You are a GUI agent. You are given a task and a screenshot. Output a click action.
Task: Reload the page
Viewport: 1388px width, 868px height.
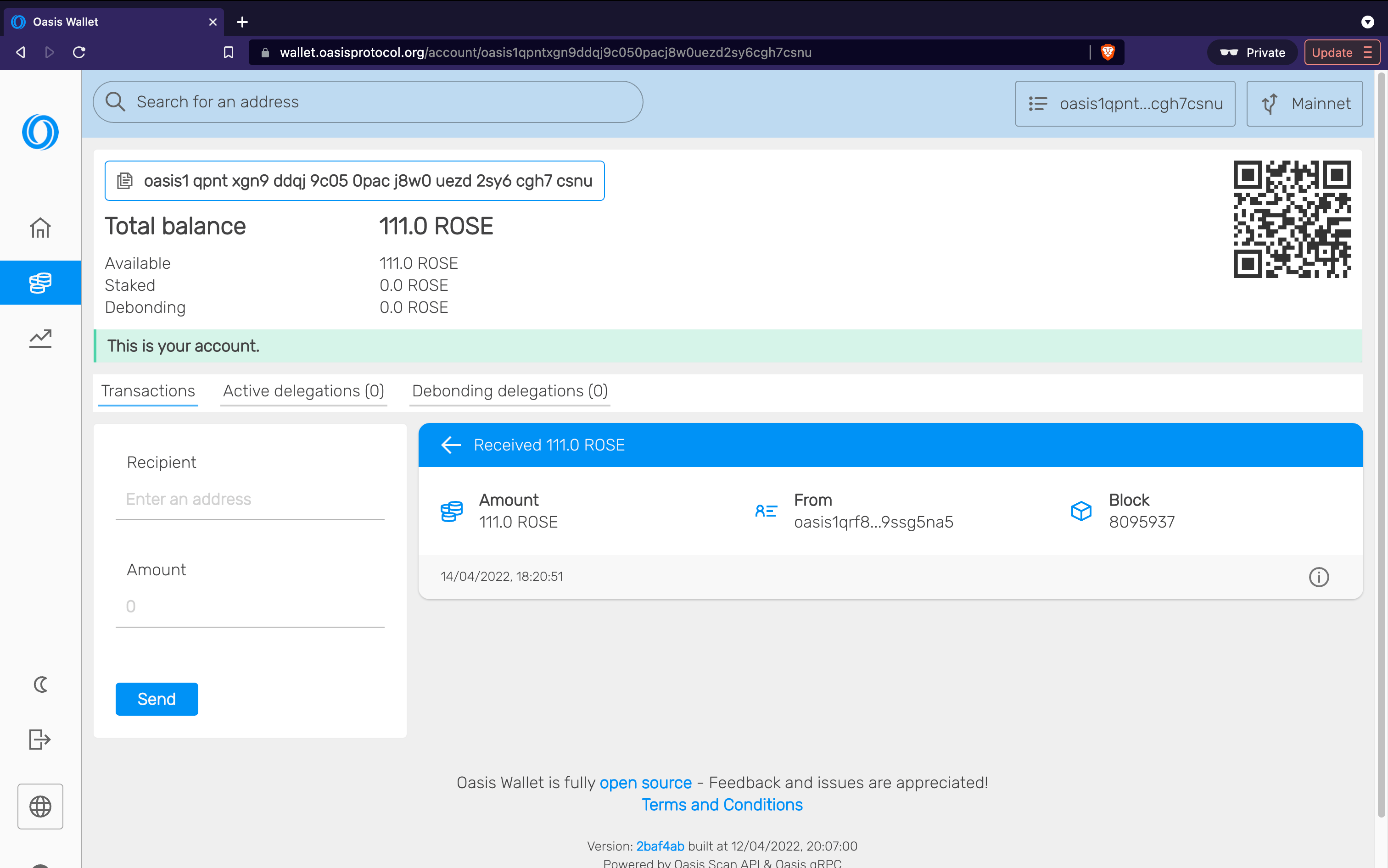(x=79, y=52)
